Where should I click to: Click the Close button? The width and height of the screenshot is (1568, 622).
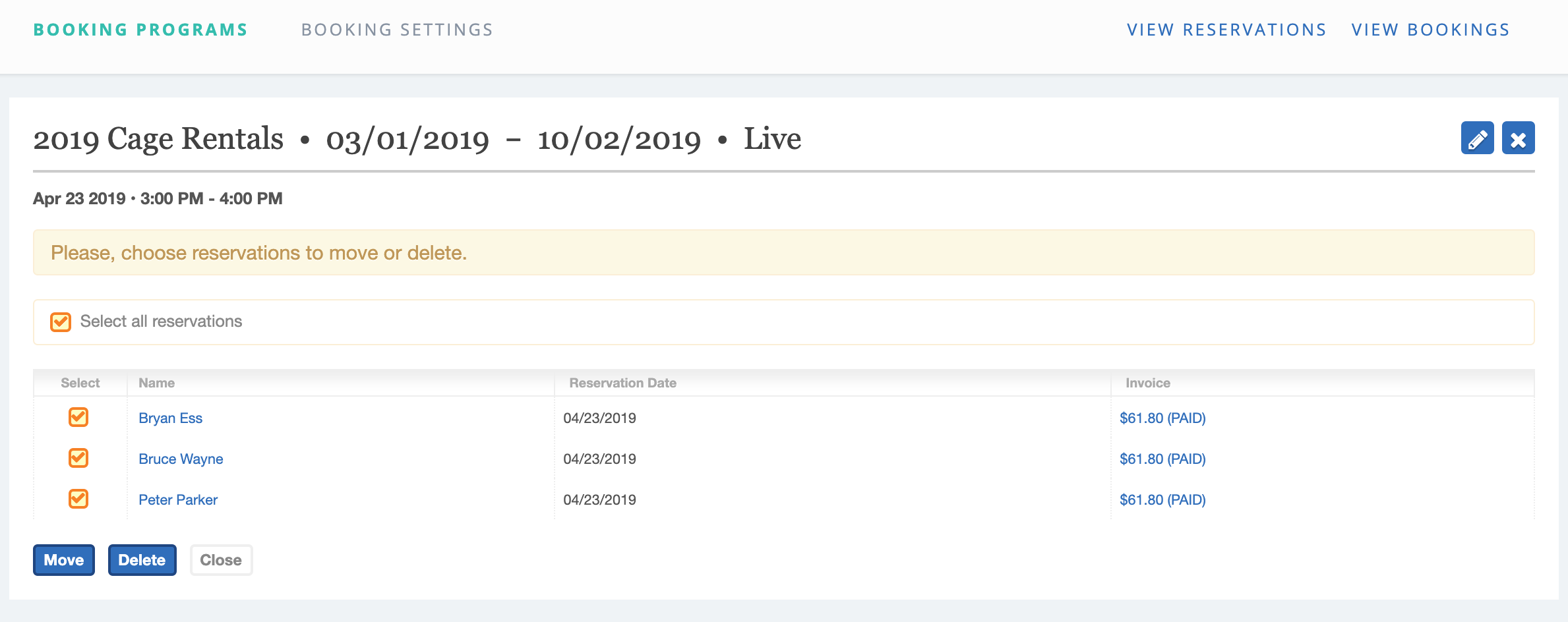(x=221, y=560)
